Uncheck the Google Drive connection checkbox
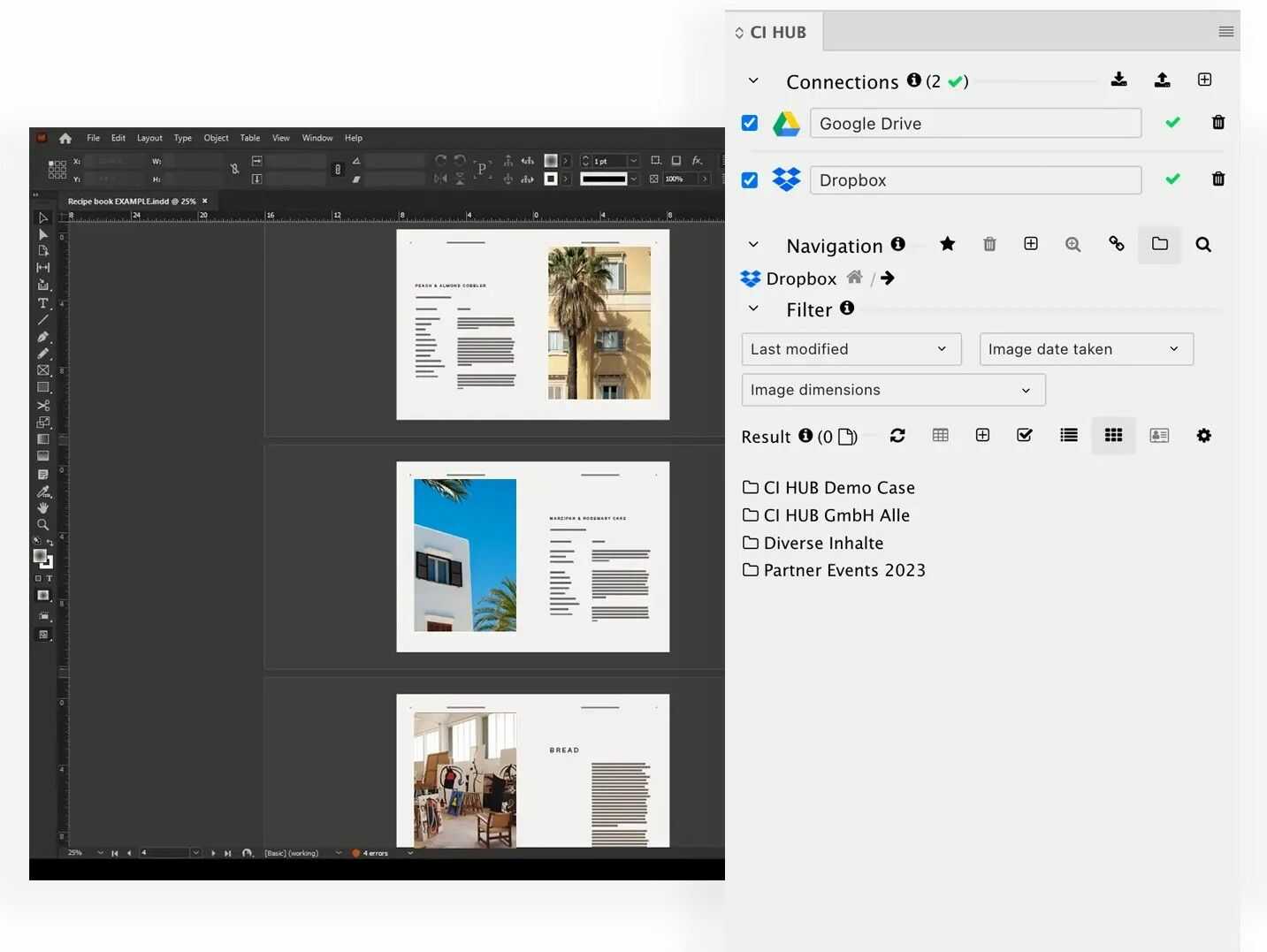 (750, 123)
